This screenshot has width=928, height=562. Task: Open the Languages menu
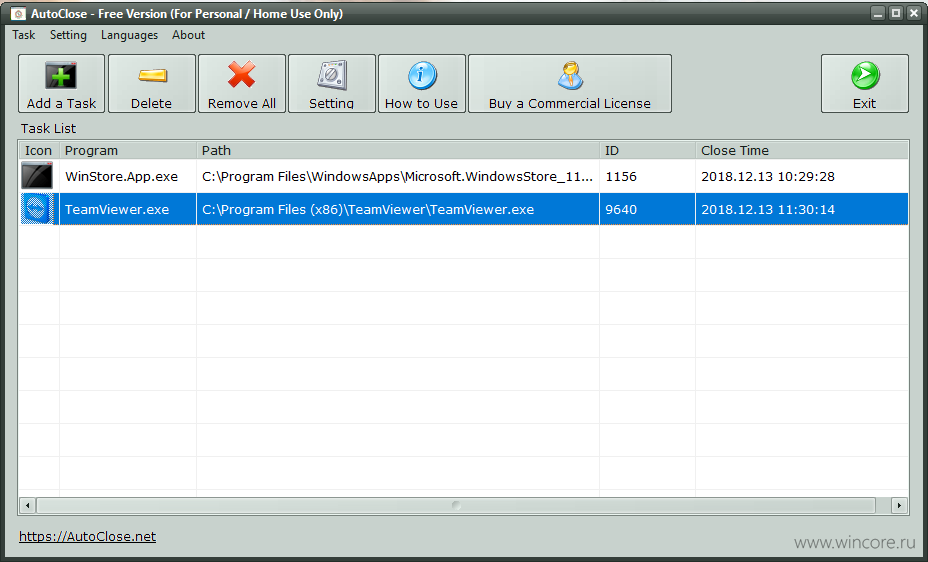129,35
